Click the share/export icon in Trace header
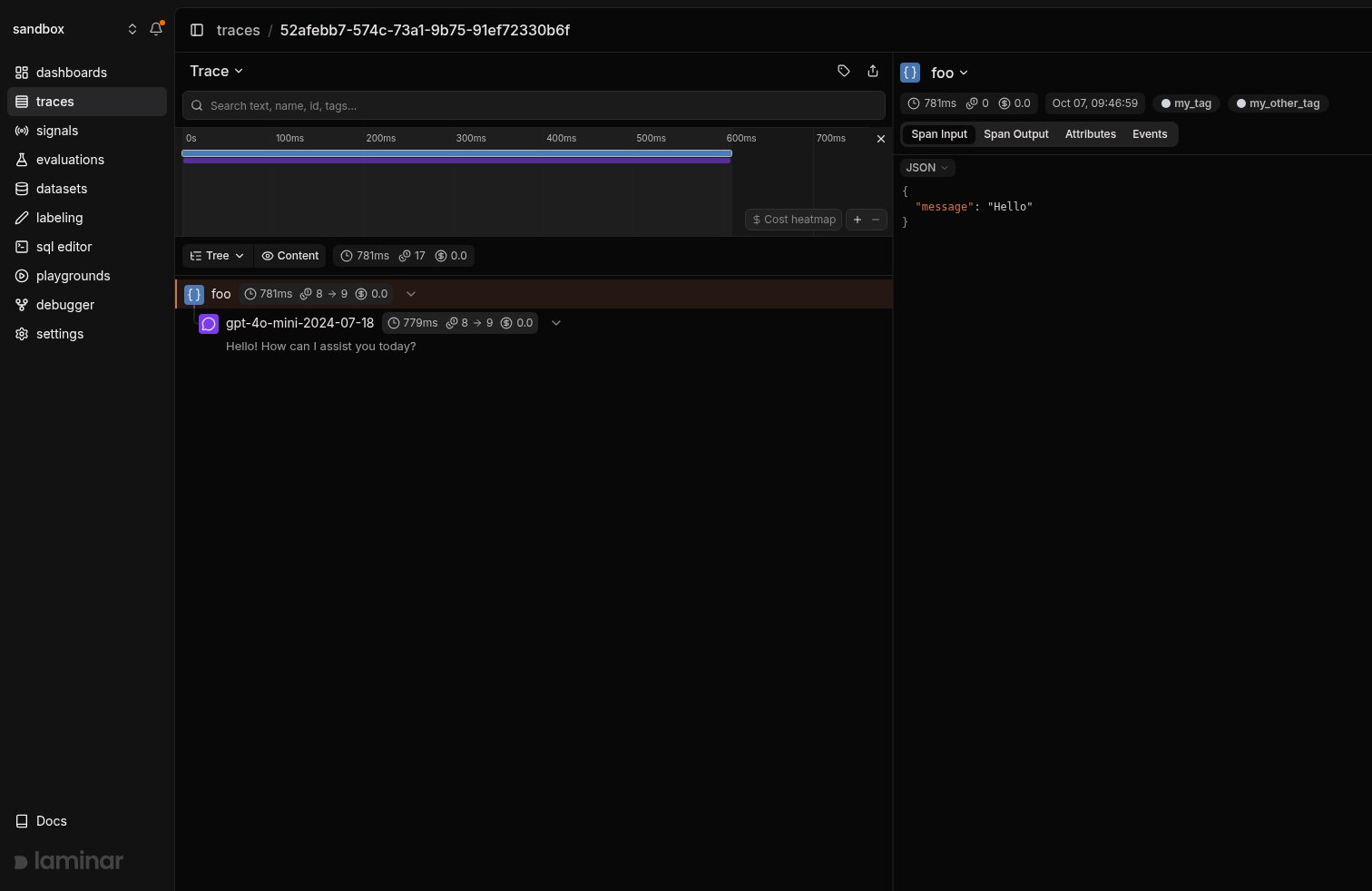This screenshot has width=1372, height=891. pos(873,71)
